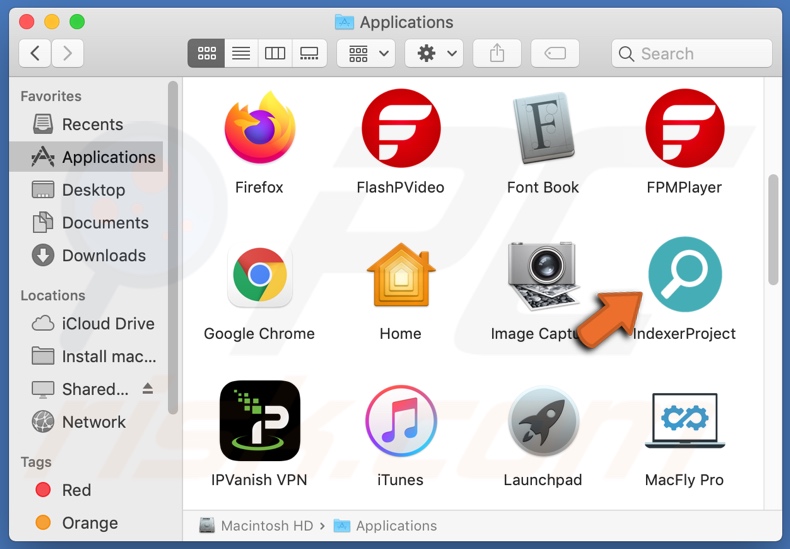Switch to column view
Image resolution: width=790 pixels, height=549 pixels.
click(275, 53)
